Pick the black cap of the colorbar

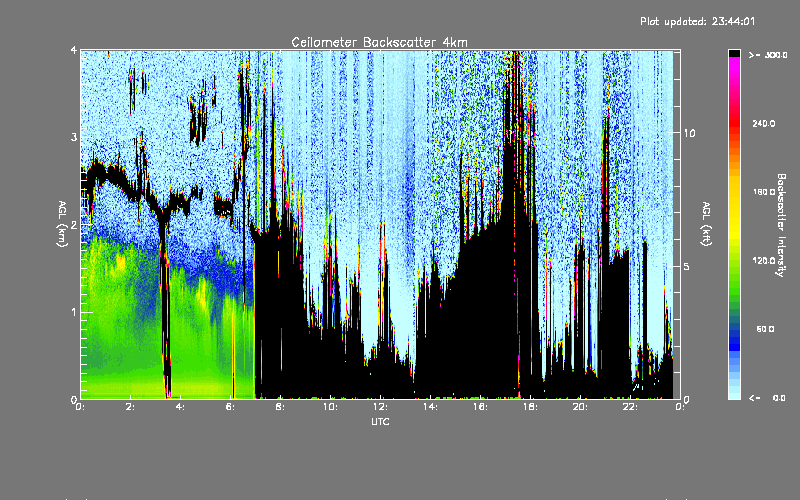pyautogui.click(x=734, y=53)
